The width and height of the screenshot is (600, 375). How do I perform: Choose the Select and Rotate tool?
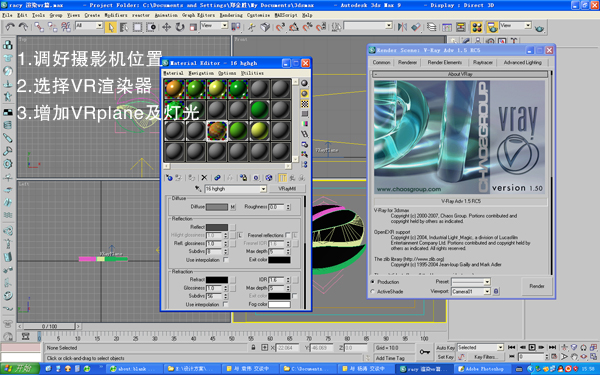(179, 27)
